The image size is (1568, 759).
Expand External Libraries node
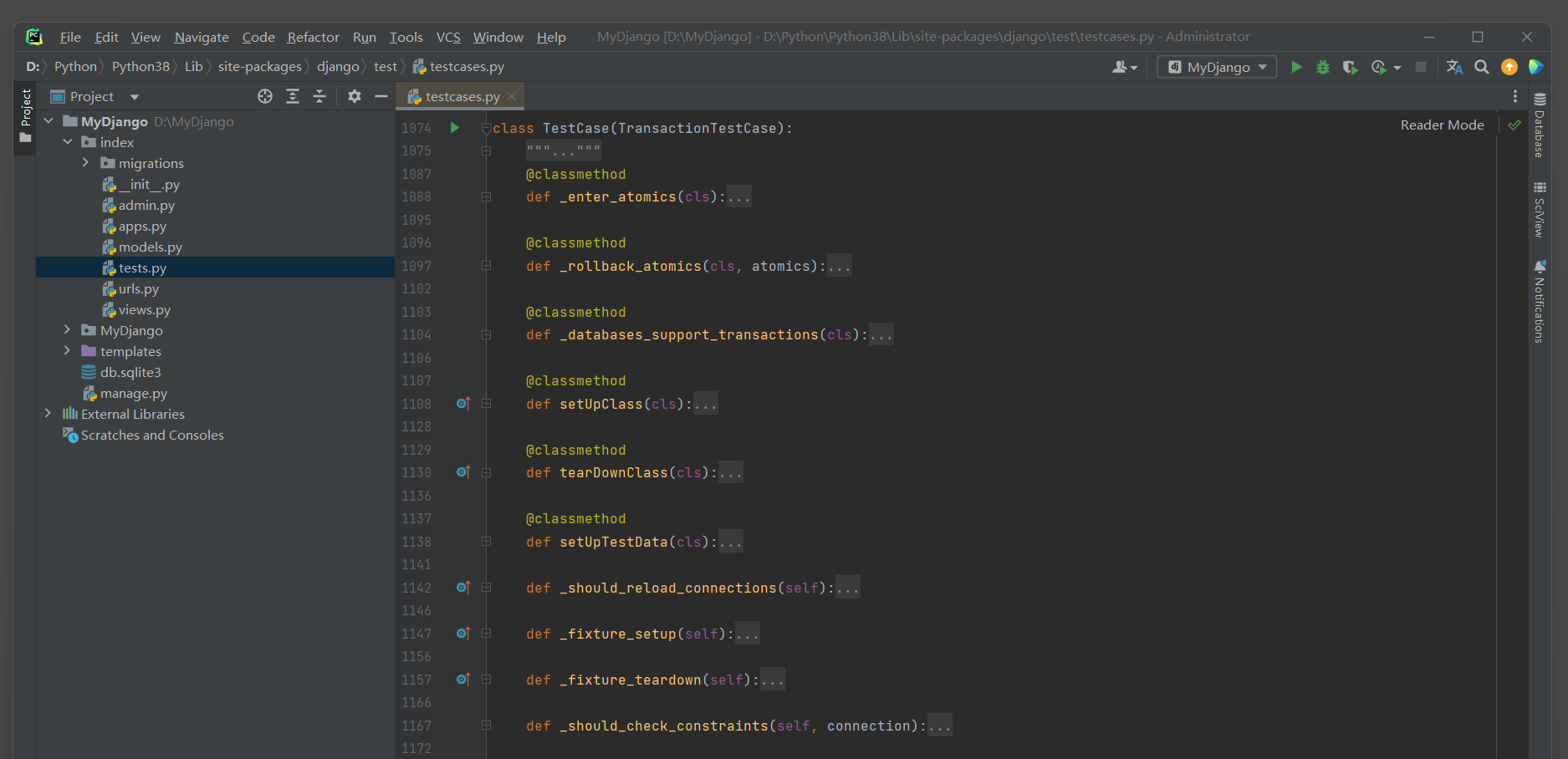[49, 414]
